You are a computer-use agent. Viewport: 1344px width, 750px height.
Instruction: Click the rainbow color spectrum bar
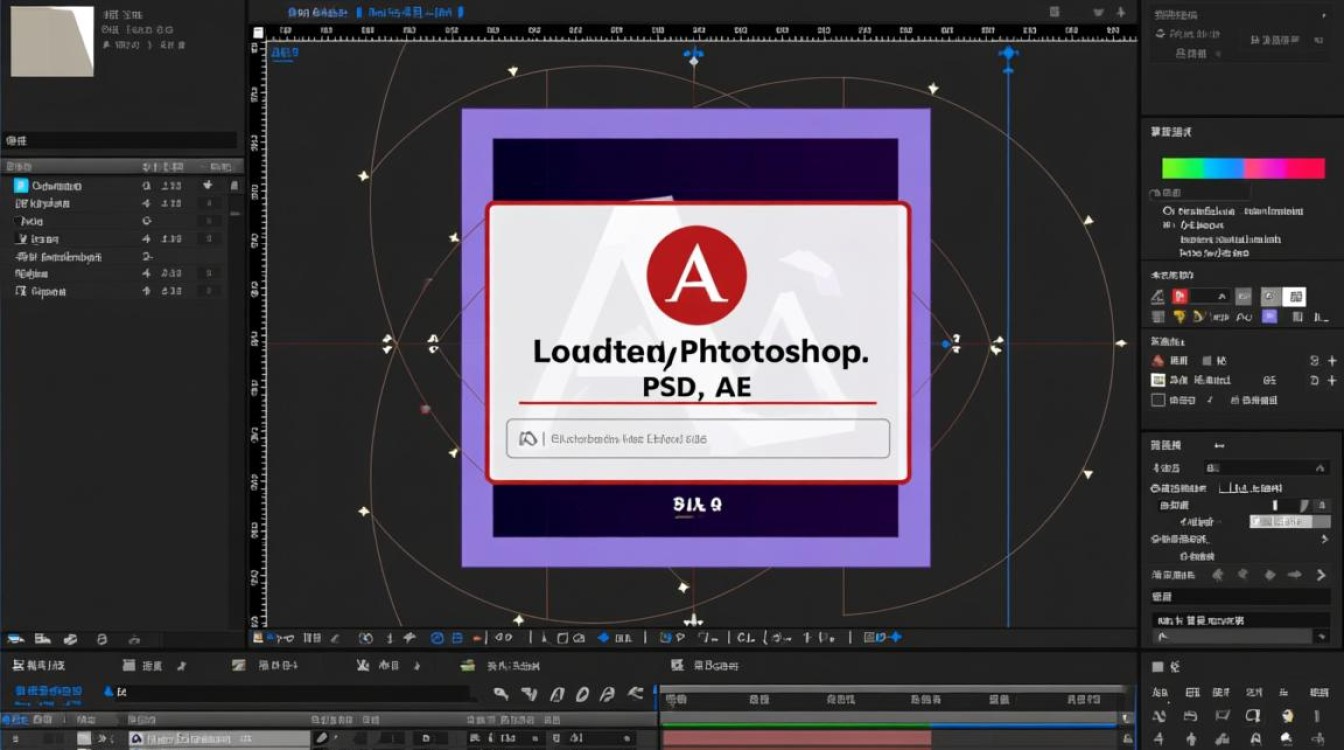point(1243,168)
